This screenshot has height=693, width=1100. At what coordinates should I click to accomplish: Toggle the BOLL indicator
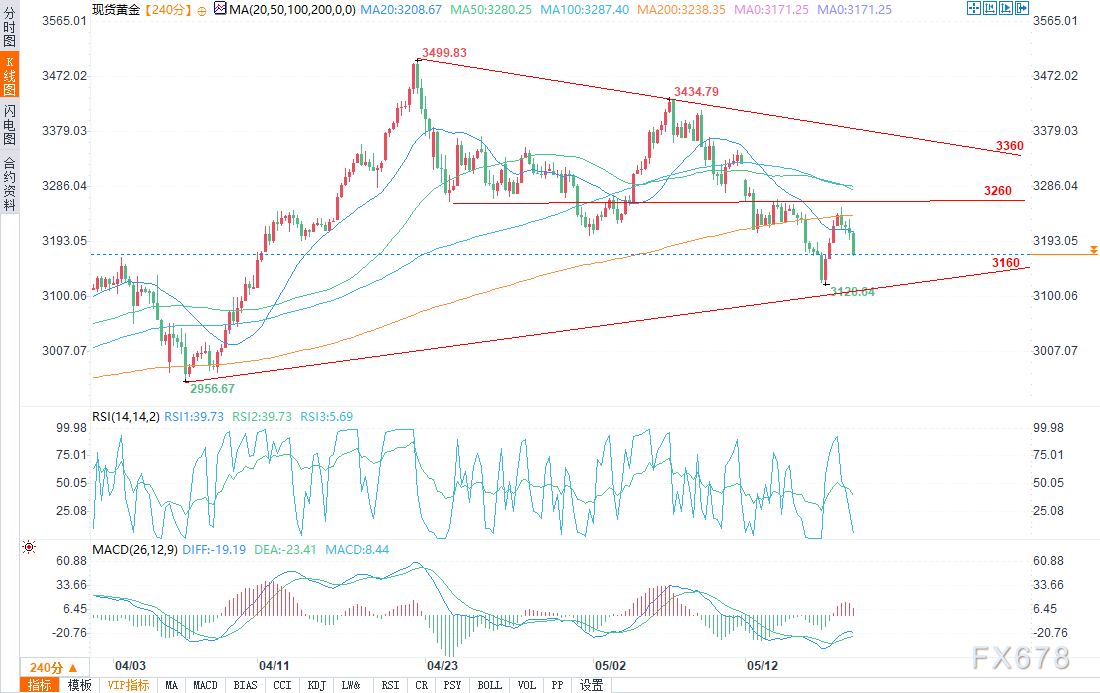(x=489, y=685)
